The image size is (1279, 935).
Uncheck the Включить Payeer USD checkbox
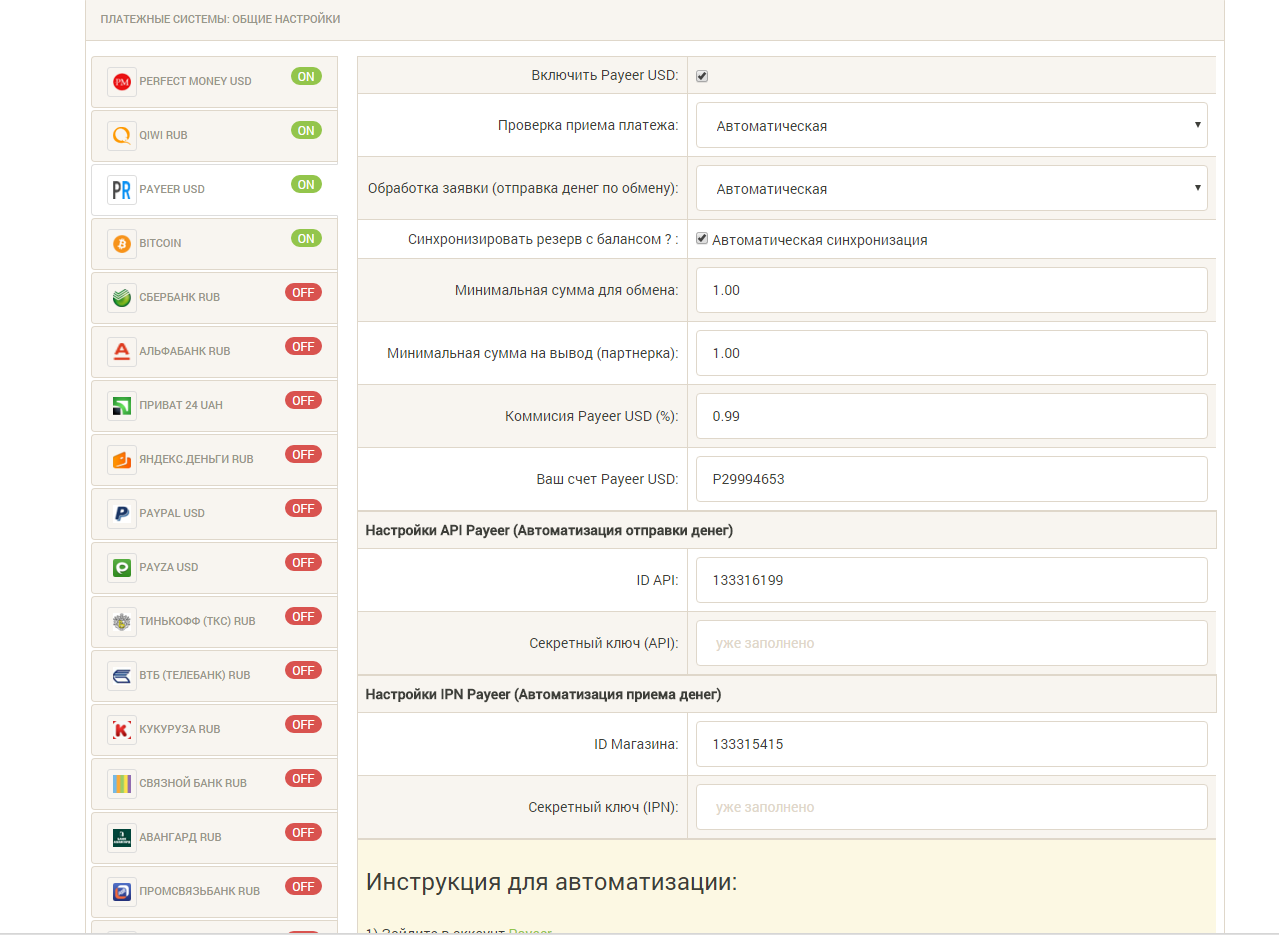click(703, 76)
